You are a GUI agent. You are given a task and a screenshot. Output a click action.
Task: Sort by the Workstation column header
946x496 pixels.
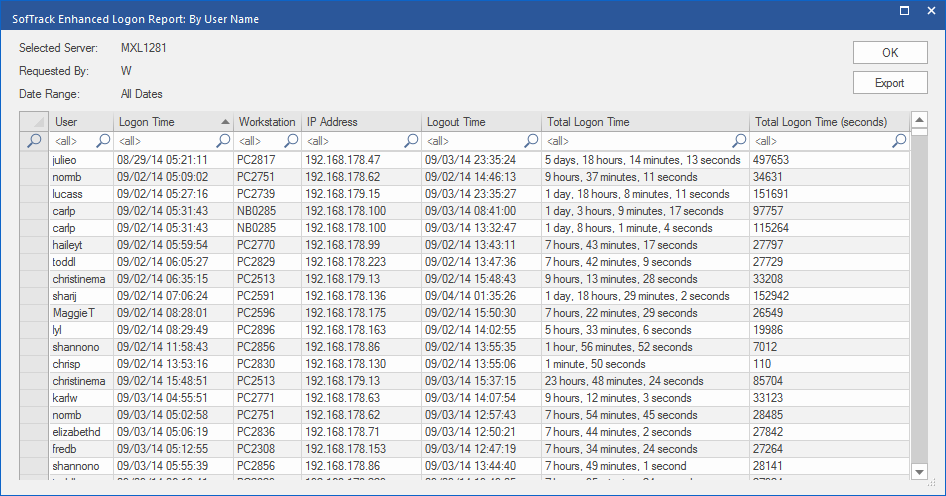267,122
